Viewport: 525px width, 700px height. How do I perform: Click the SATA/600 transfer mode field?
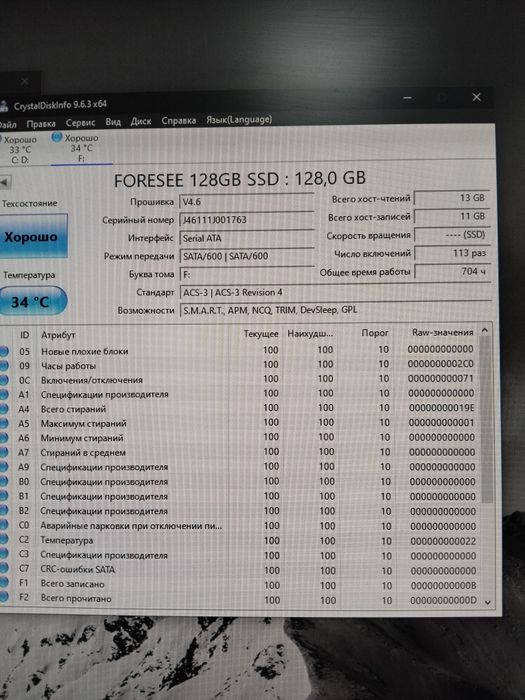[x=247, y=256]
